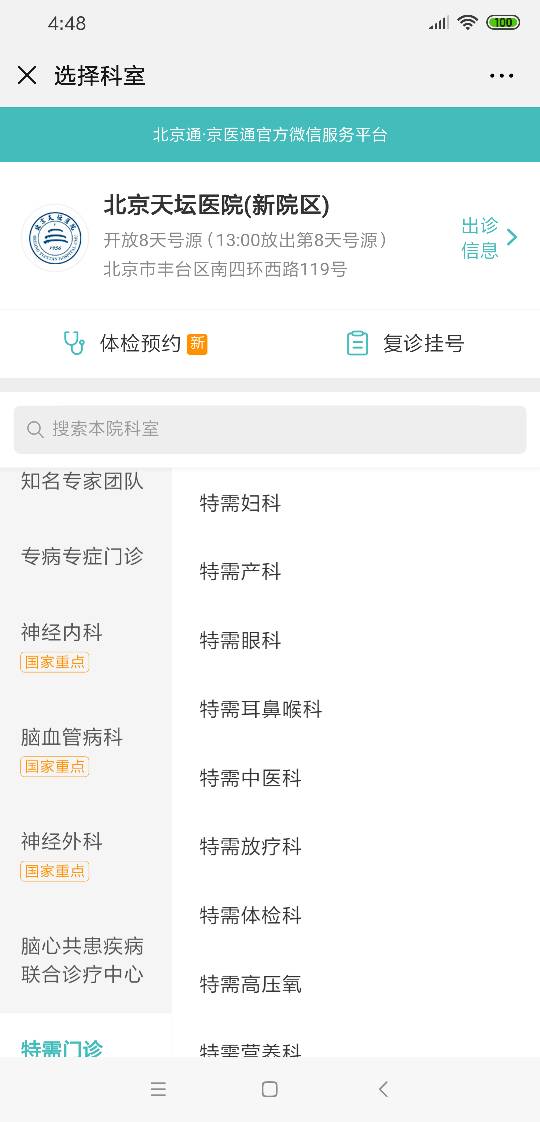
Task: Tap the hospital logo thumbnail
Action: tap(55, 238)
